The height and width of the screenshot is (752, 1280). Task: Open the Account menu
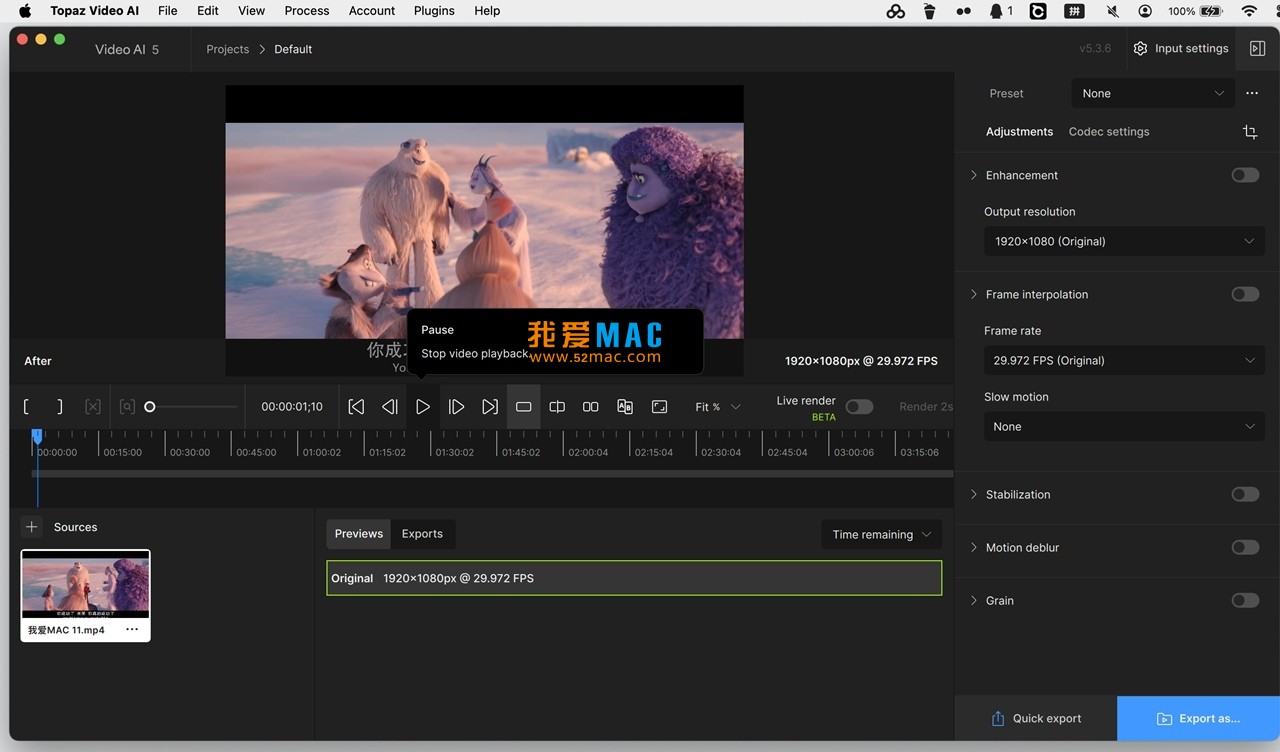372,11
